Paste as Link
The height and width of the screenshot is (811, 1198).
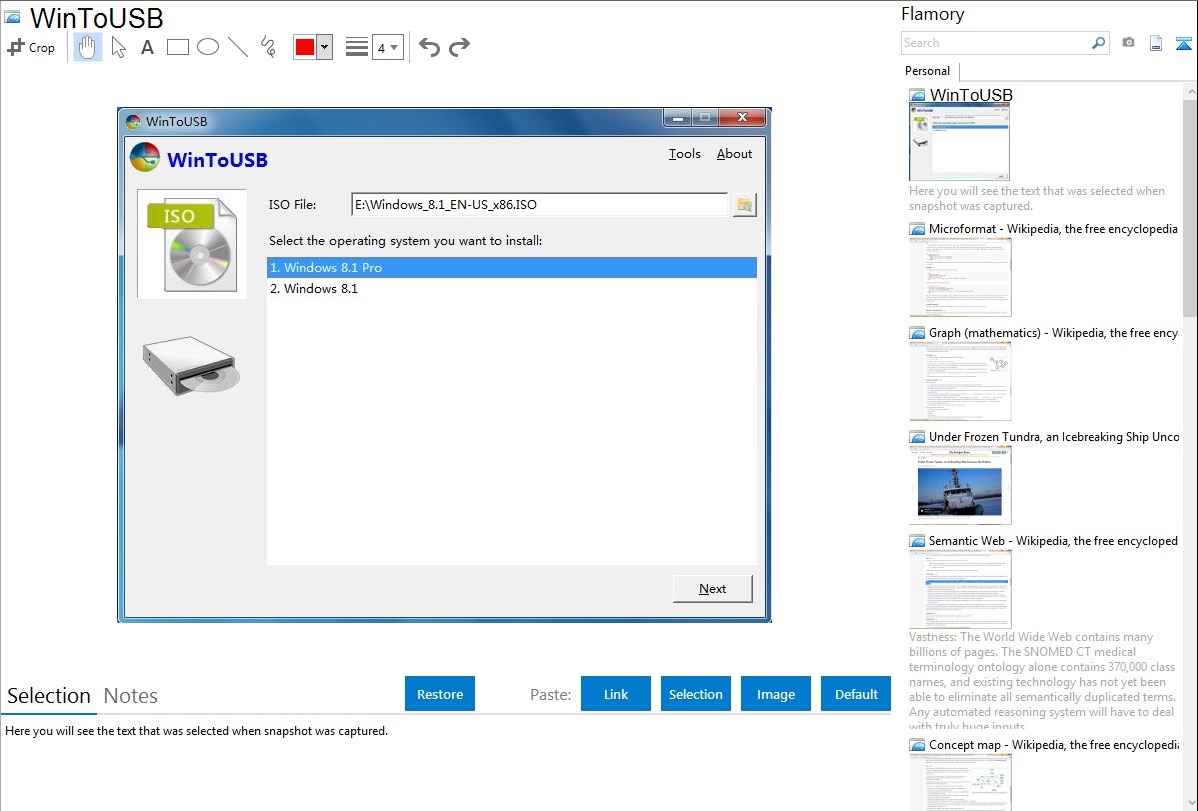(616, 694)
